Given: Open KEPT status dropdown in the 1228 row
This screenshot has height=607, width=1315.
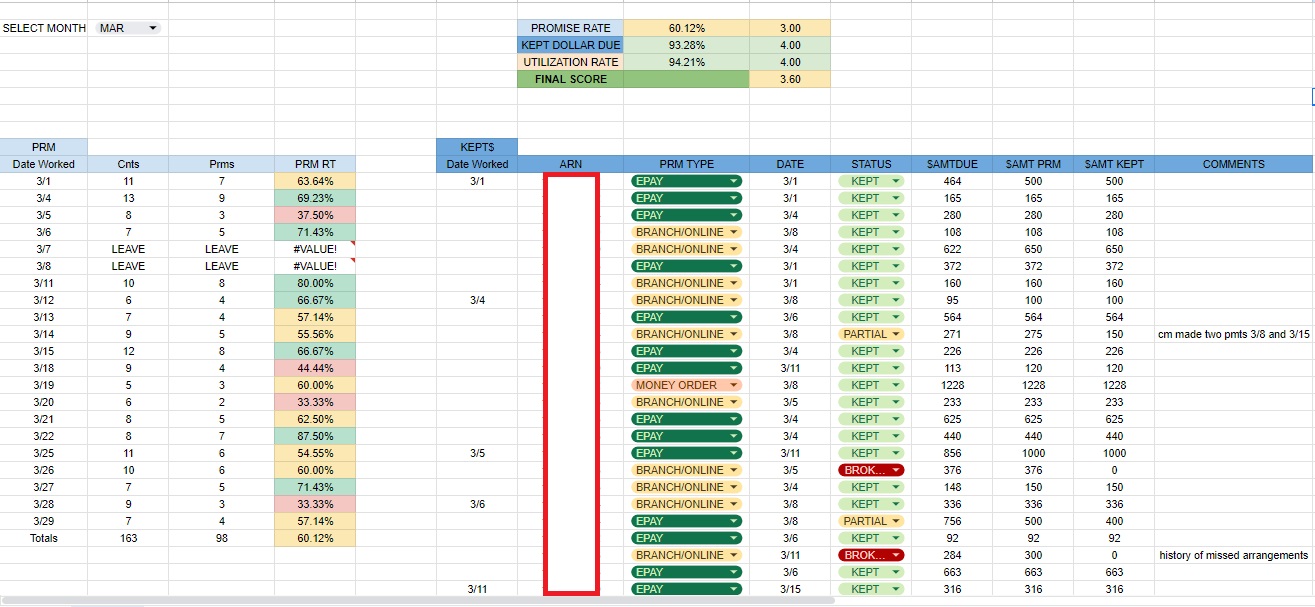Looking at the screenshot, I should pyautogui.click(x=871, y=385).
